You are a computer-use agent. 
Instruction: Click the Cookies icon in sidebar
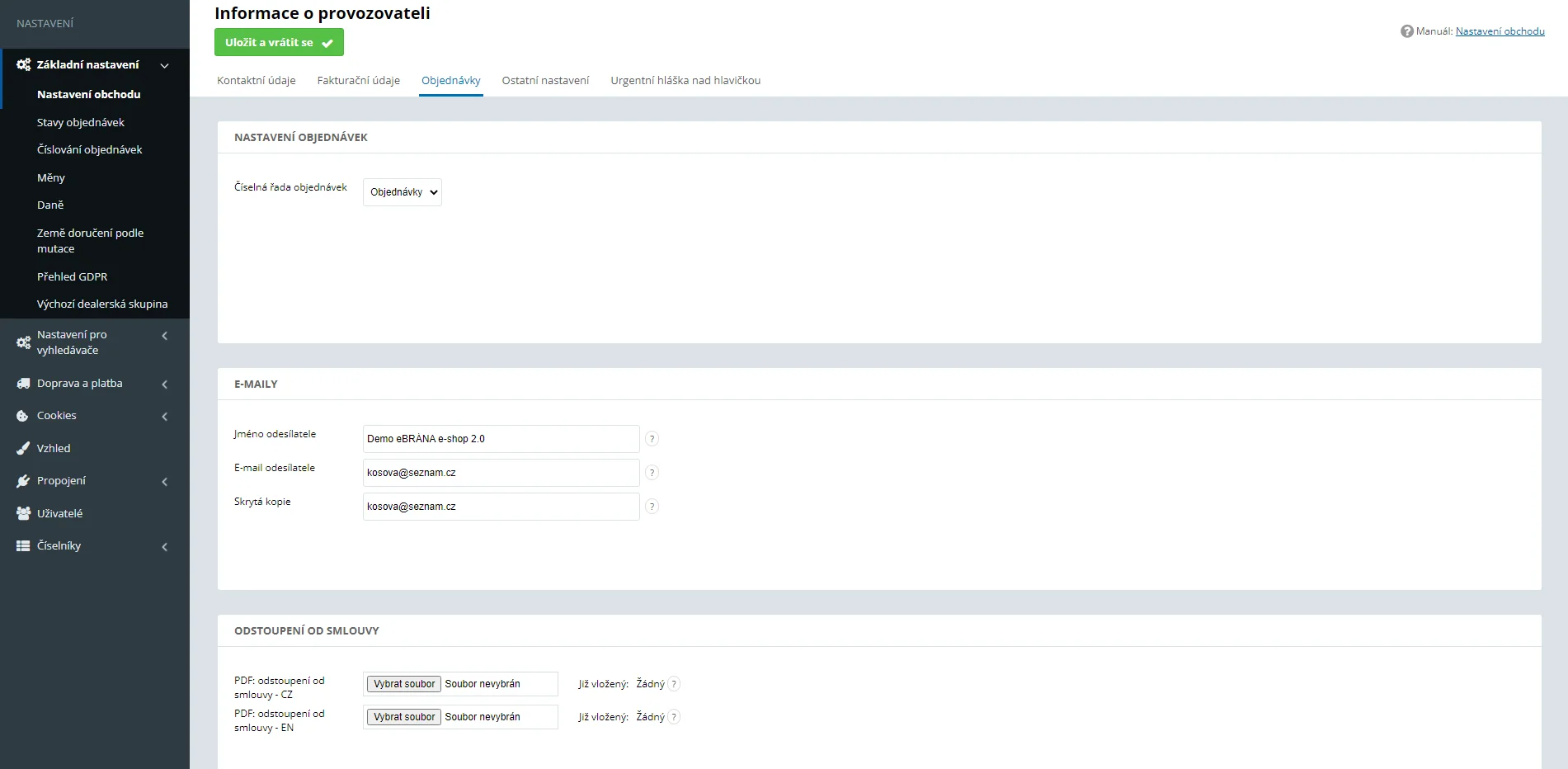pyautogui.click(x=23, y=416)
